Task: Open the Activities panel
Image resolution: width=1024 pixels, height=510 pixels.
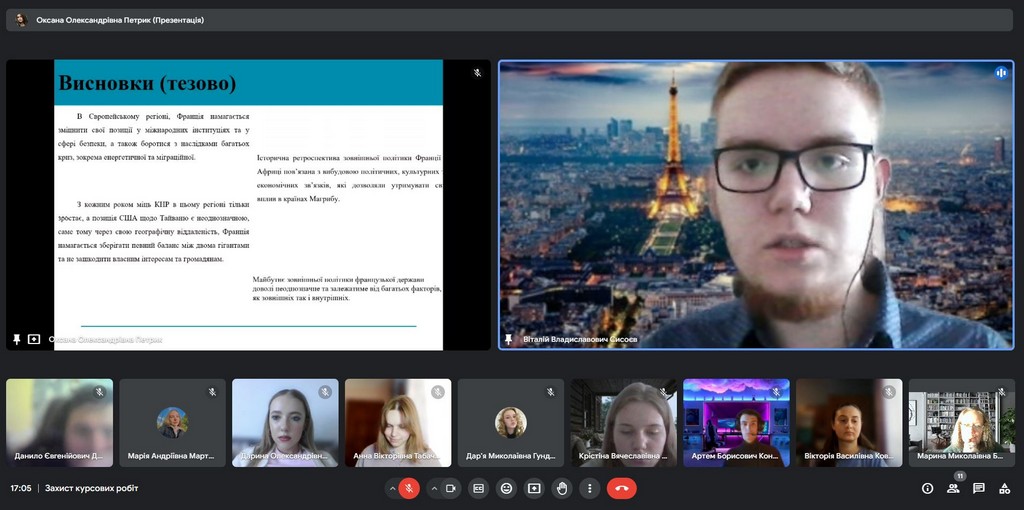Action: [1004, 488]
